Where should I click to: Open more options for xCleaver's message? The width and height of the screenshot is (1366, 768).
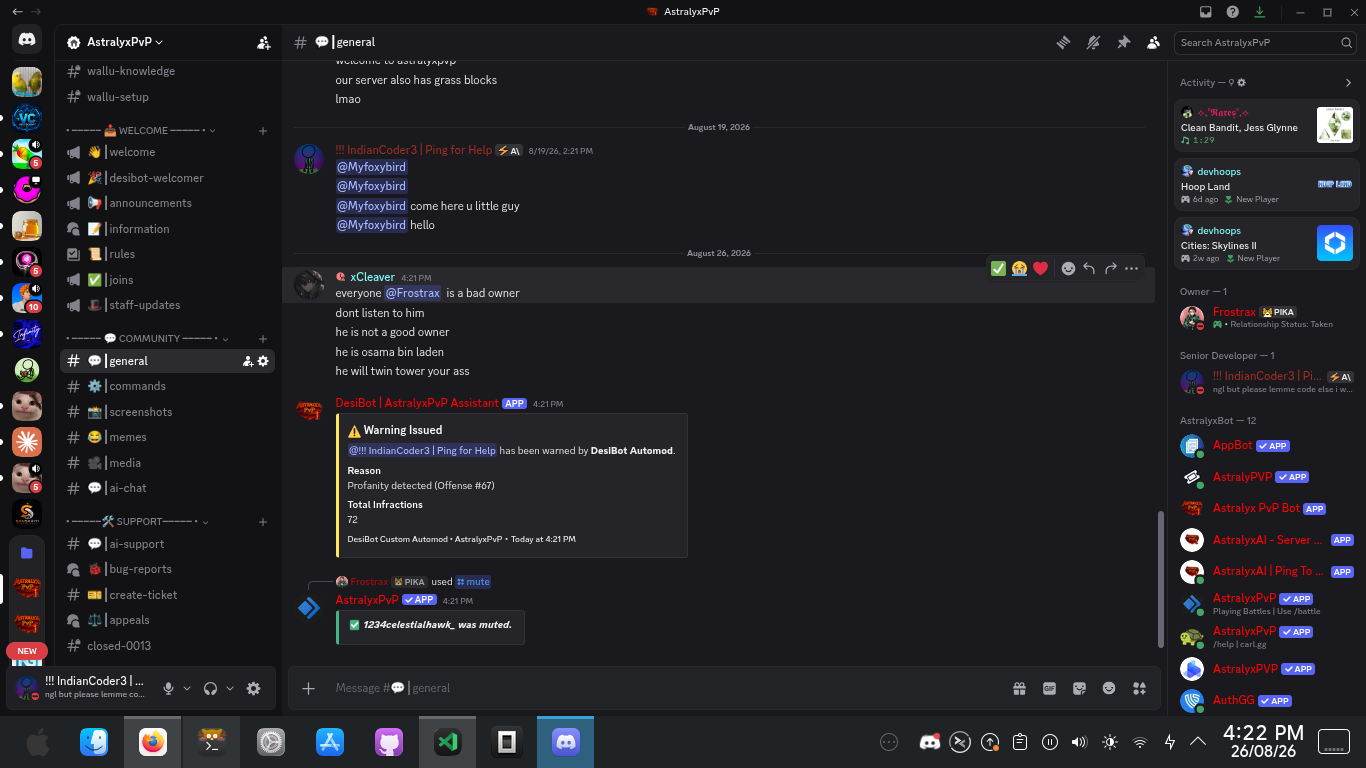1131,268
